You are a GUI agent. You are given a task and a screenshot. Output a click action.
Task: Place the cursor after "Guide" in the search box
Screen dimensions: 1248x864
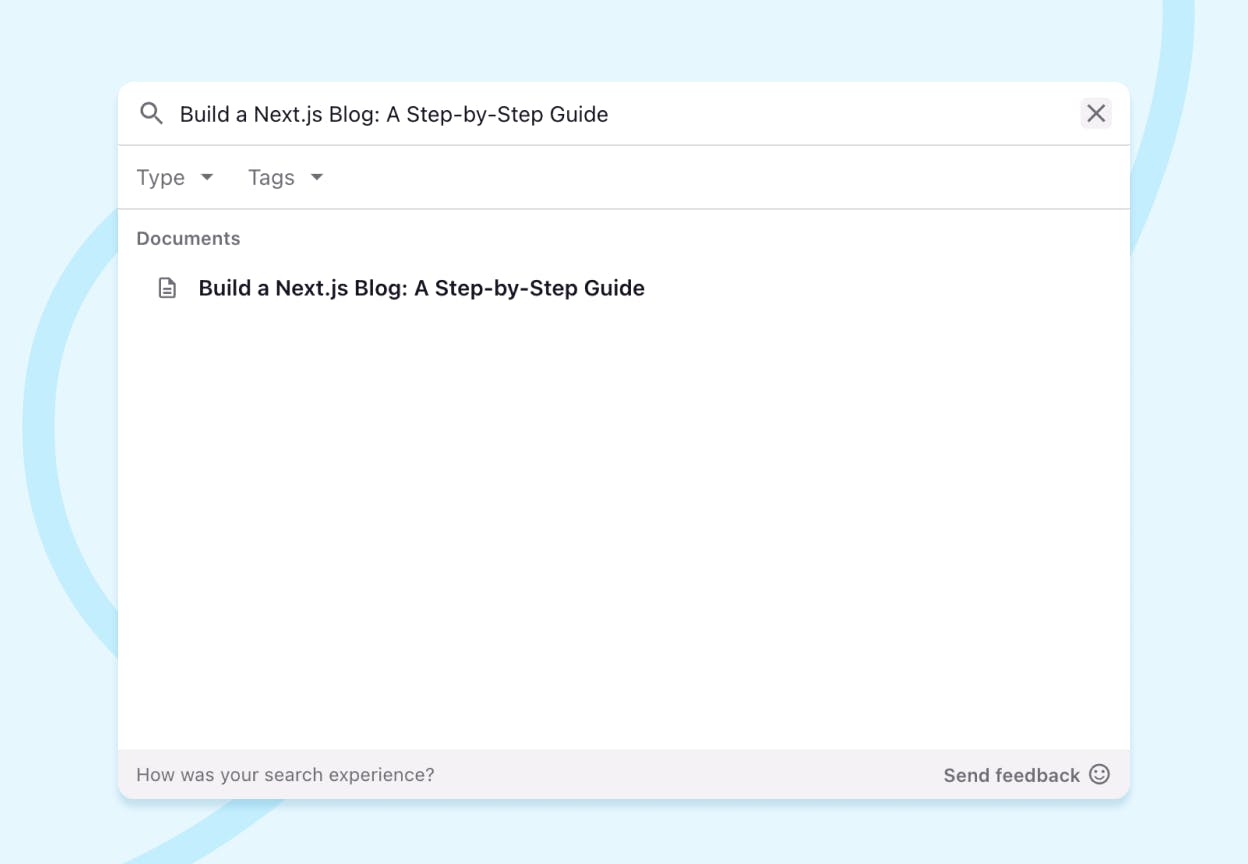point(610,114)
